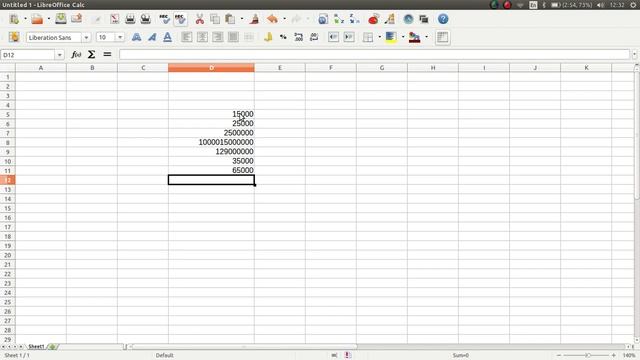This screenshot has width=640, height=360.
Task: Click the volume icon in system tray
Action: pos(600,5)
